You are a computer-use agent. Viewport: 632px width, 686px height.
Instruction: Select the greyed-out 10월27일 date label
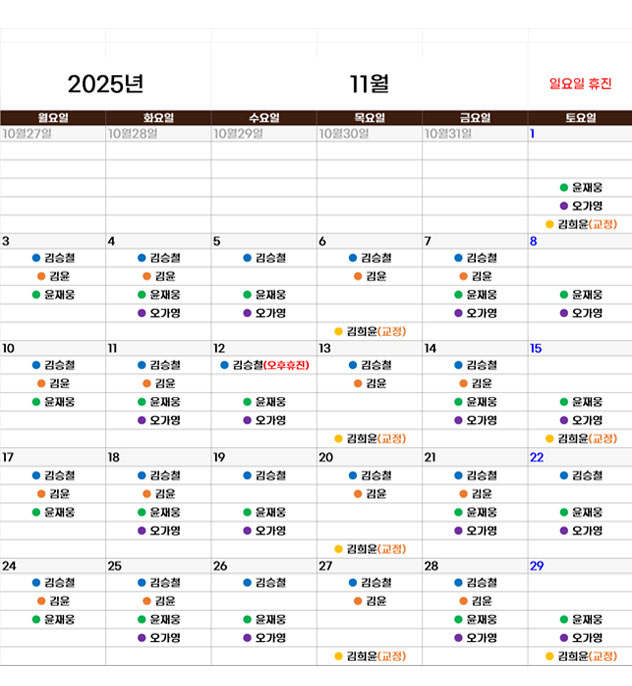tap(27, 133)
